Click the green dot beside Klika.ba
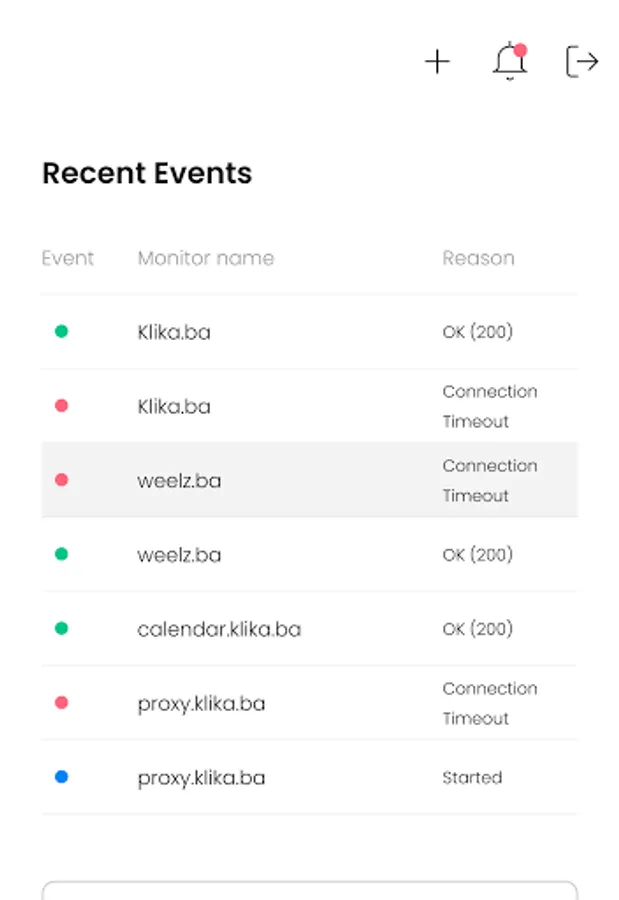 pos(61,331)
